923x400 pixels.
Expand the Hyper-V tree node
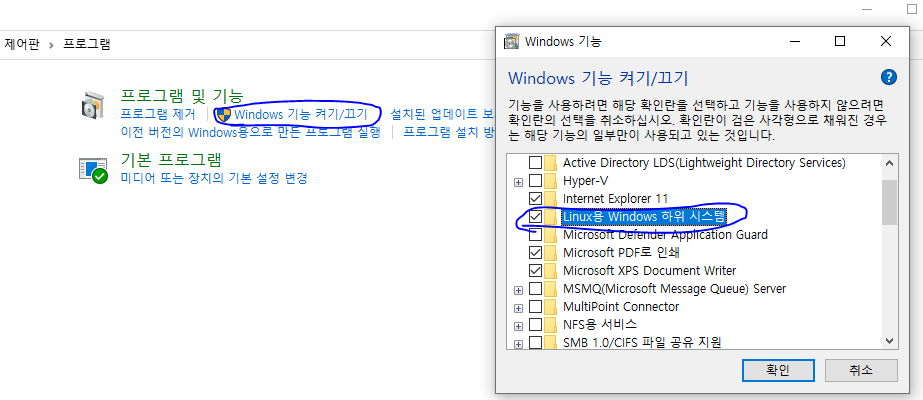518,181
